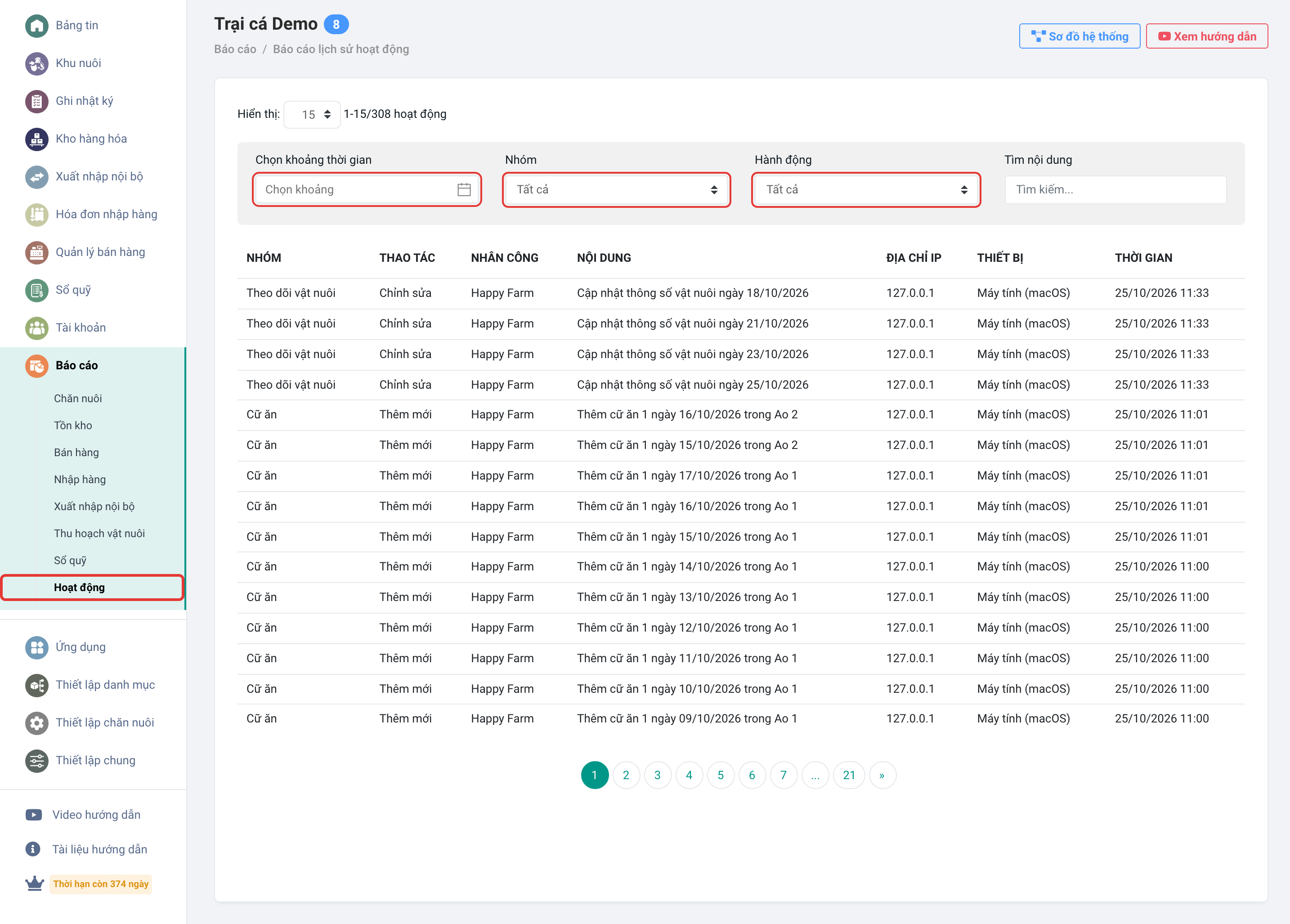Viewport: 1290px width, 924px height.
Task: Open the Bảng tin home icon
Action: (x=36, y=26)
